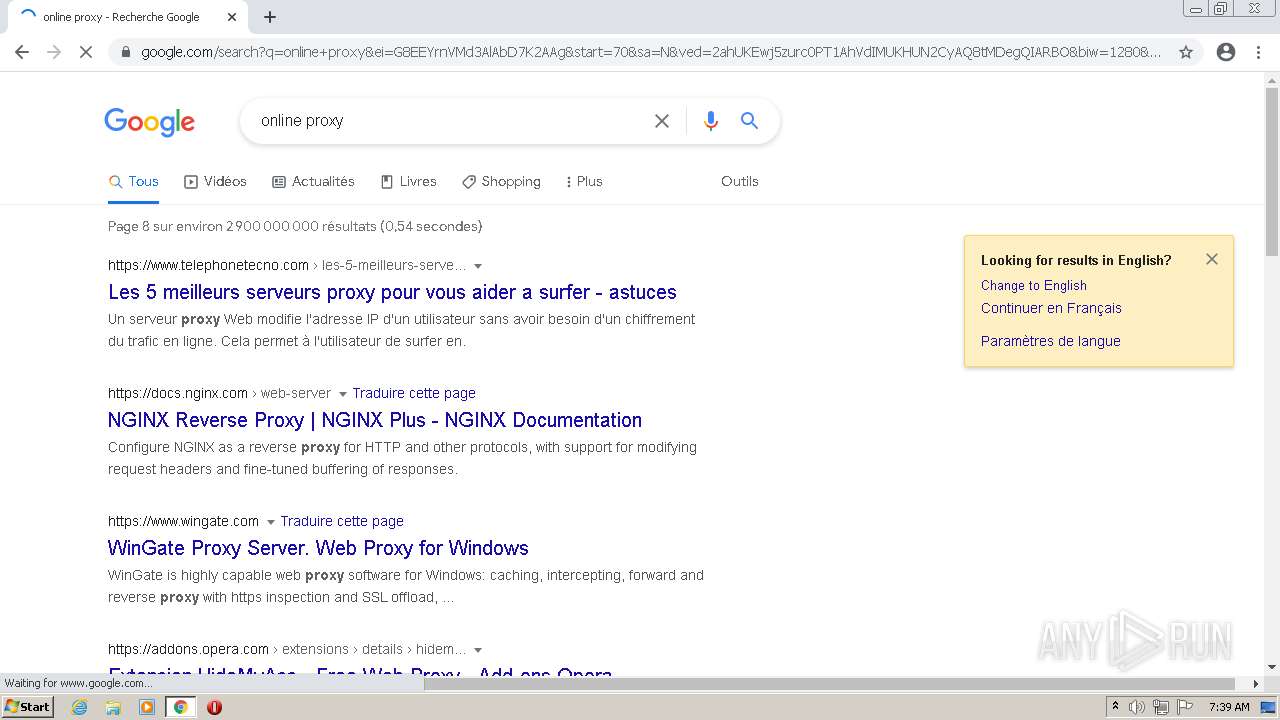This screenshot has width=1280, height=720.
Task: Open Paramètres de langue
Action: (x=1050, y=341)
